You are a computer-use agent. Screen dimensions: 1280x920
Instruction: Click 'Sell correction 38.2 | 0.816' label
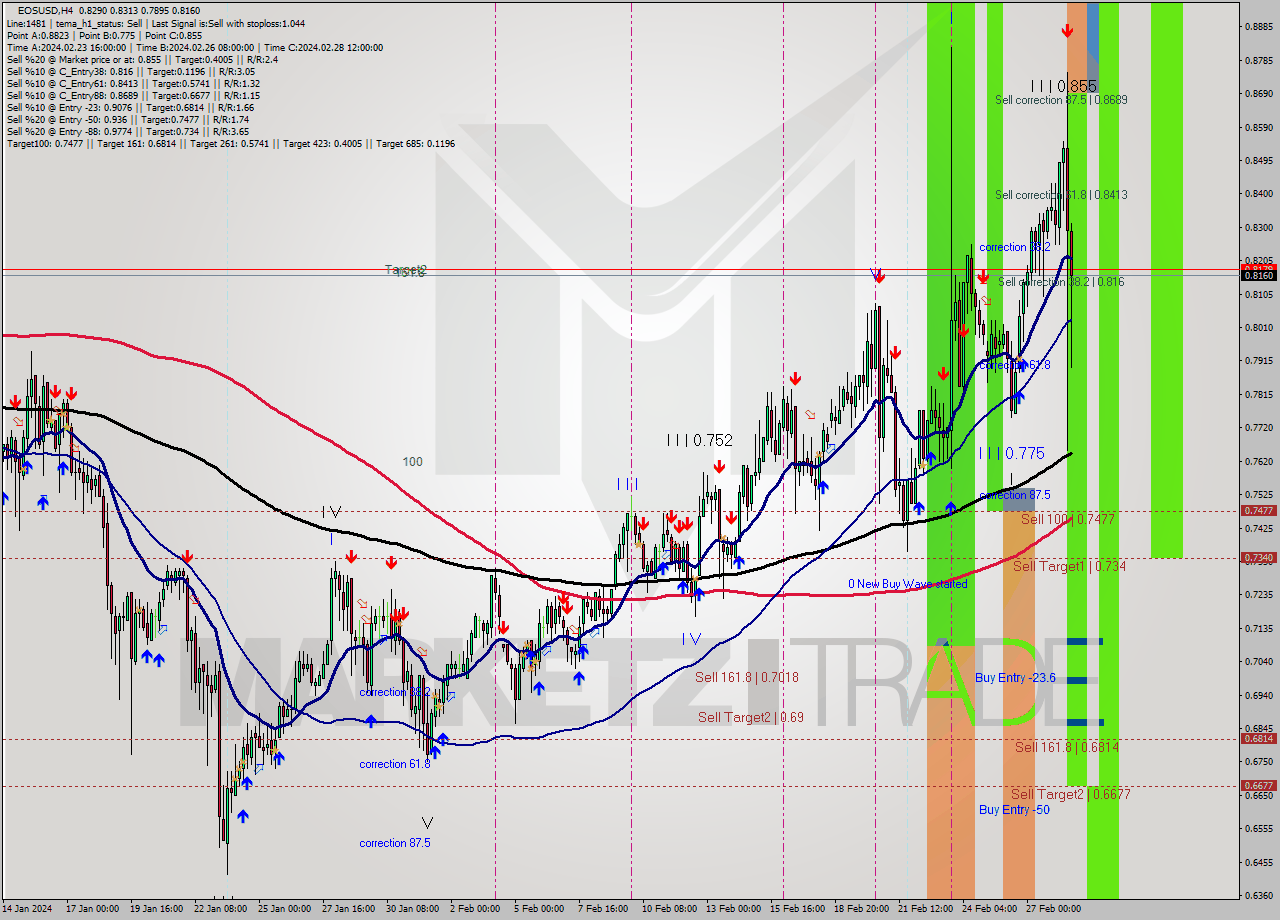pyautogui.click(x=1061, y=282)
